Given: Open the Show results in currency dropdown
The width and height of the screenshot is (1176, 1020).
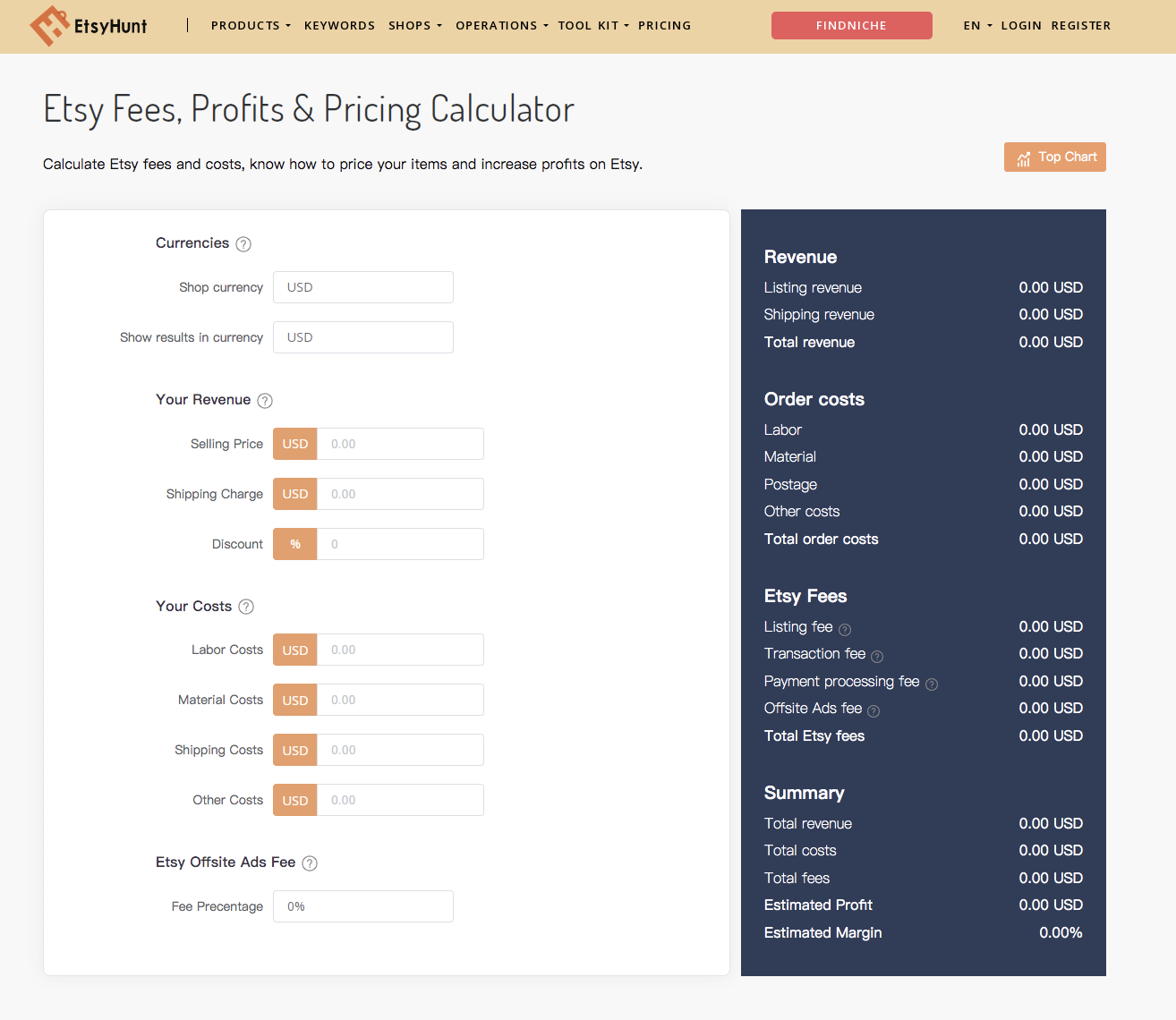Looking at the screenshot, I should click(362, 337).
